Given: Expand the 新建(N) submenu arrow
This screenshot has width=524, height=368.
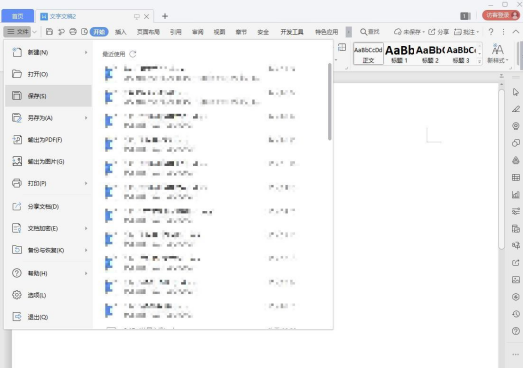Looking at the screenshot, I should tap(86, 52).
